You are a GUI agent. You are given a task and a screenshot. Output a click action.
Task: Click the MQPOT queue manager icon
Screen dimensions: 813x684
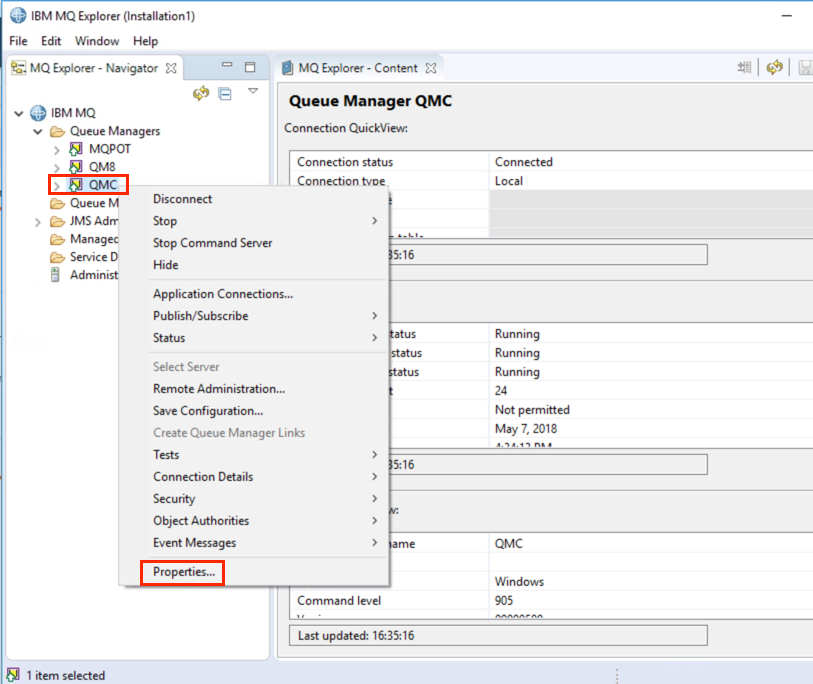(76, 149)
